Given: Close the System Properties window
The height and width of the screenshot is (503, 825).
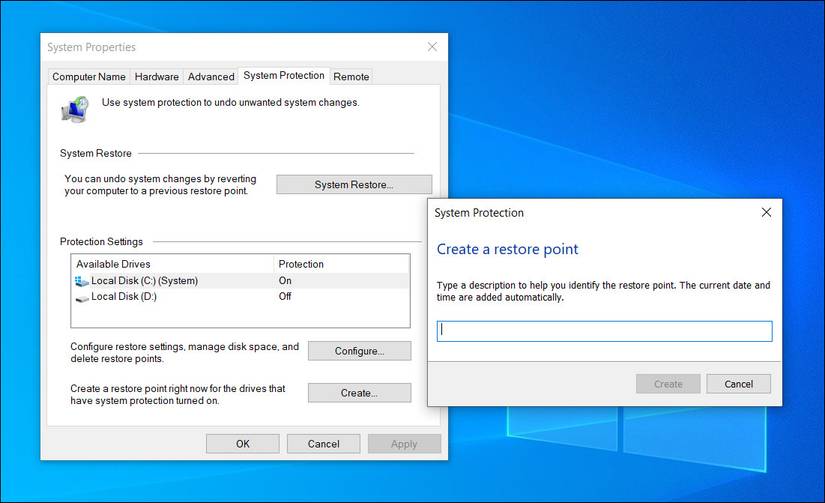Looking at the screenshot, I should tap(432, 47).
